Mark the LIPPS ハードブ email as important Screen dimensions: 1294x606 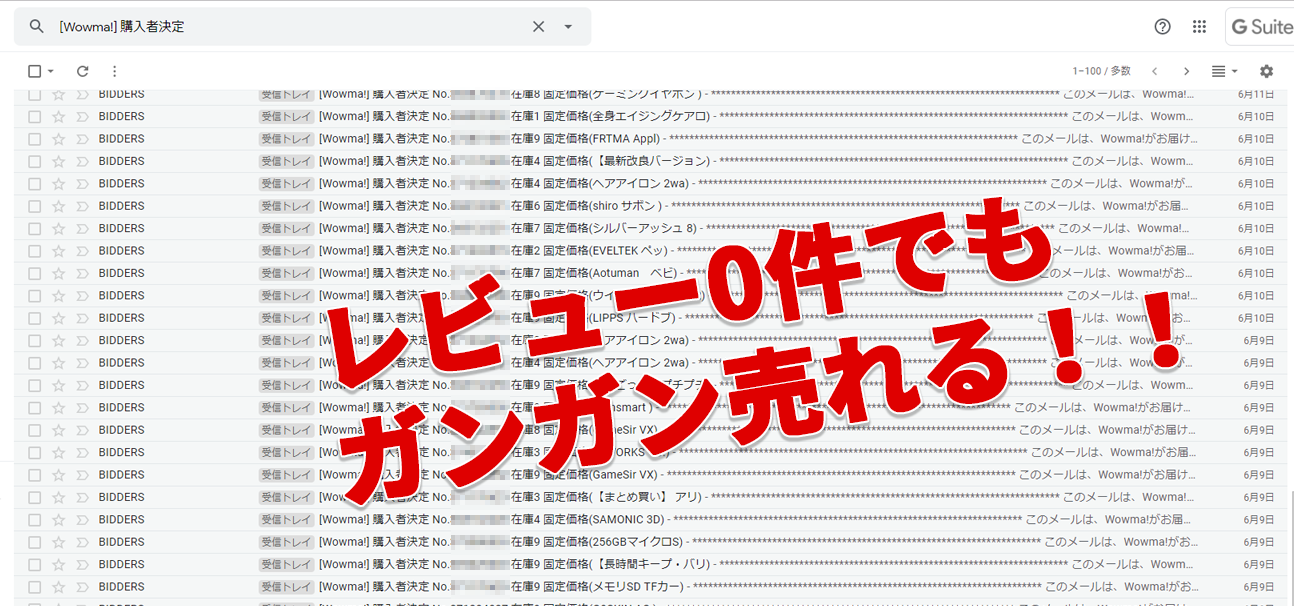[x=82, y=318]
